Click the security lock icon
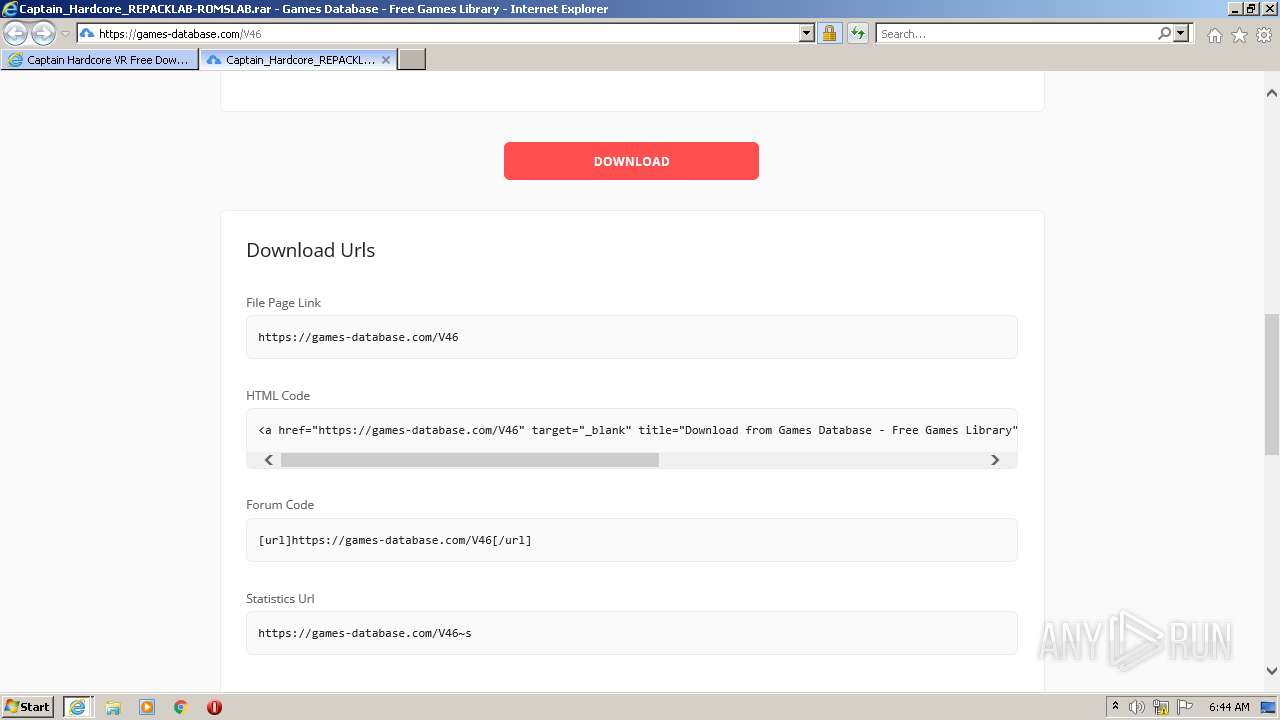The height and width of the screenshot is (720, 1280). pyautogui.click(x=829, y=34)
